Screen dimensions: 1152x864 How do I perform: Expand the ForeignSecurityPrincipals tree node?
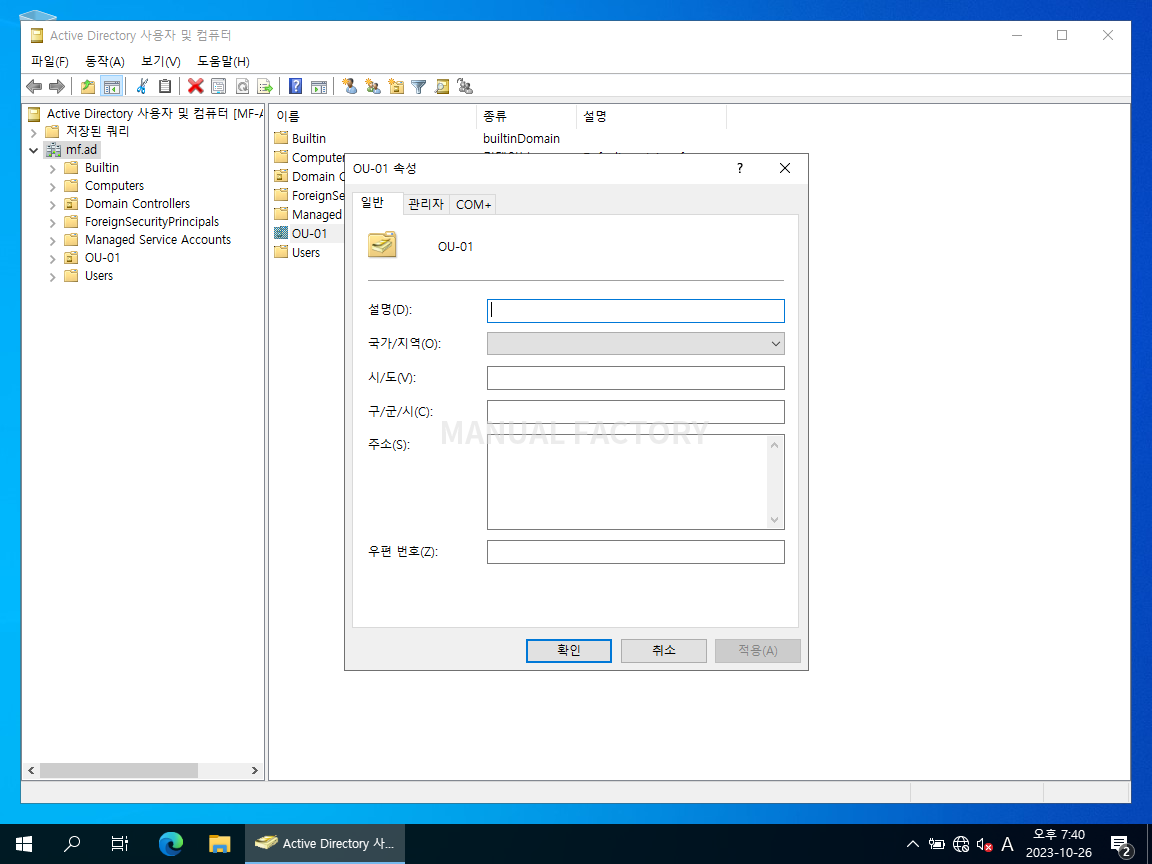52,223
